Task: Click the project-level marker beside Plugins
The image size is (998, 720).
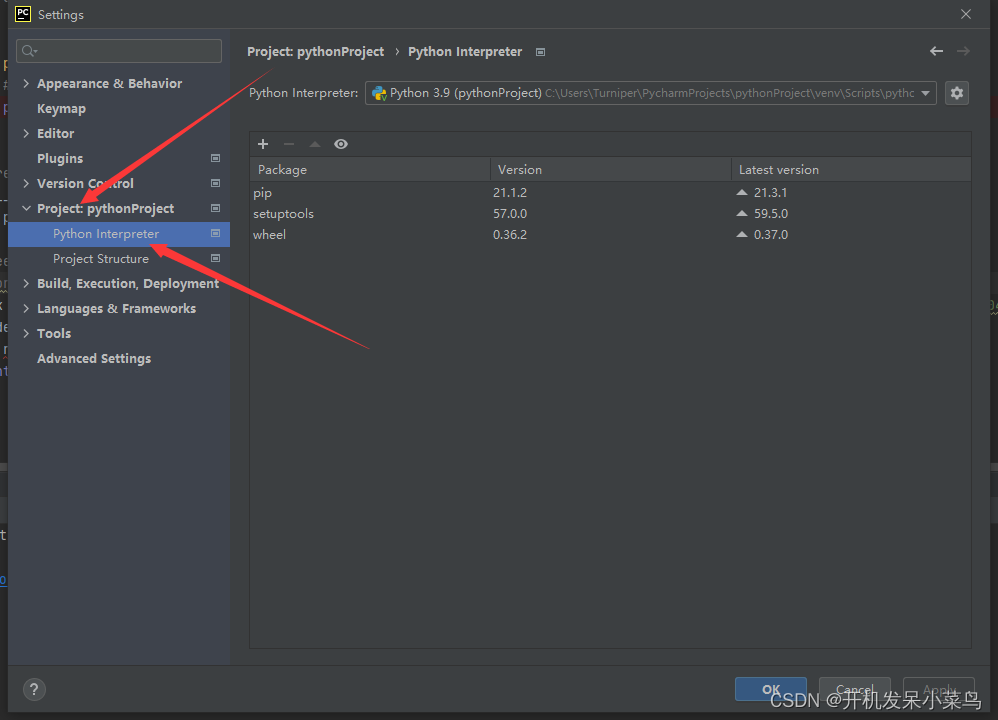Action: pos(216,158)
